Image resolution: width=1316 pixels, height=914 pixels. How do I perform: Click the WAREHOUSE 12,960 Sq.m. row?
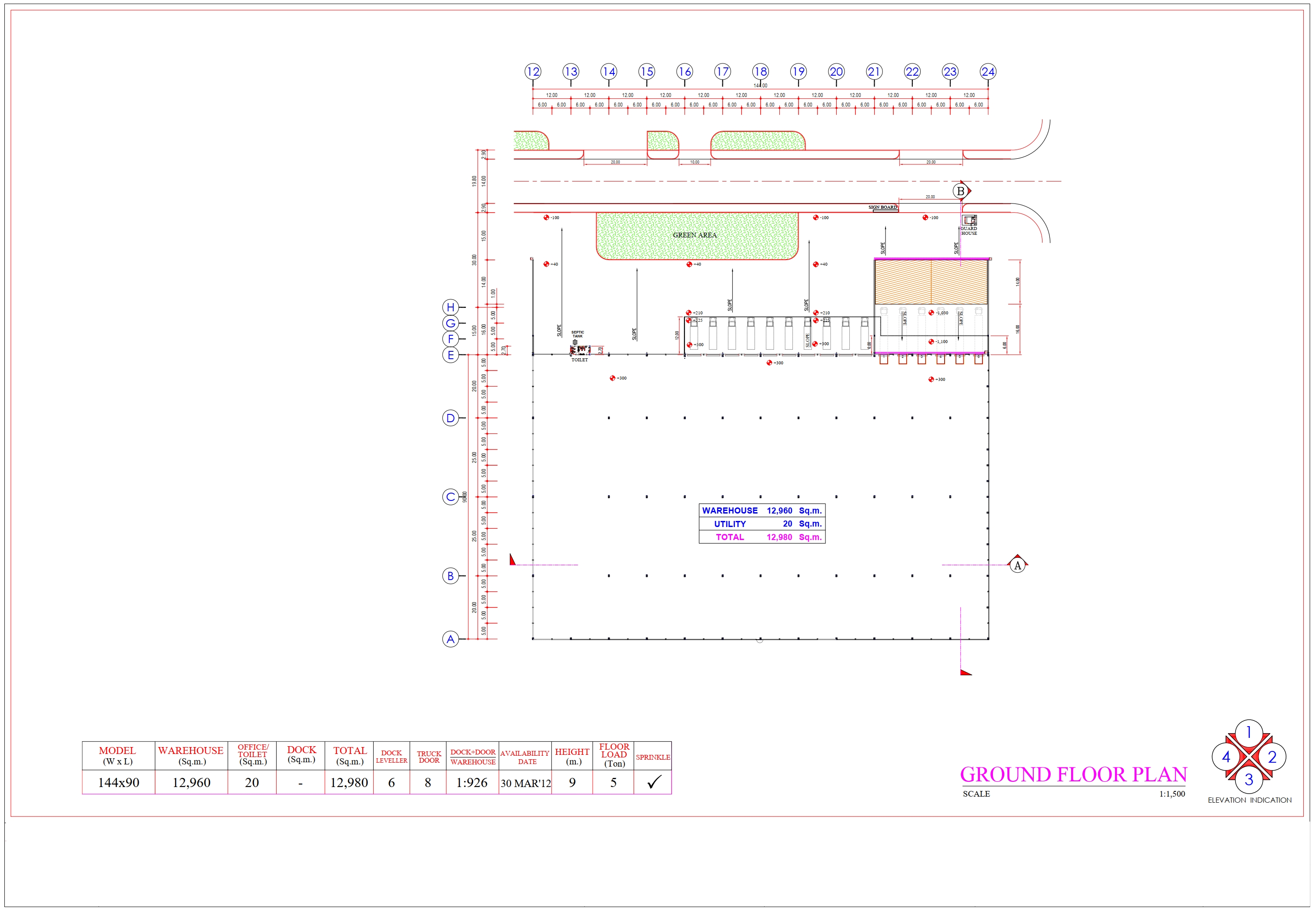pyautogui.click(x=762, y=510)
